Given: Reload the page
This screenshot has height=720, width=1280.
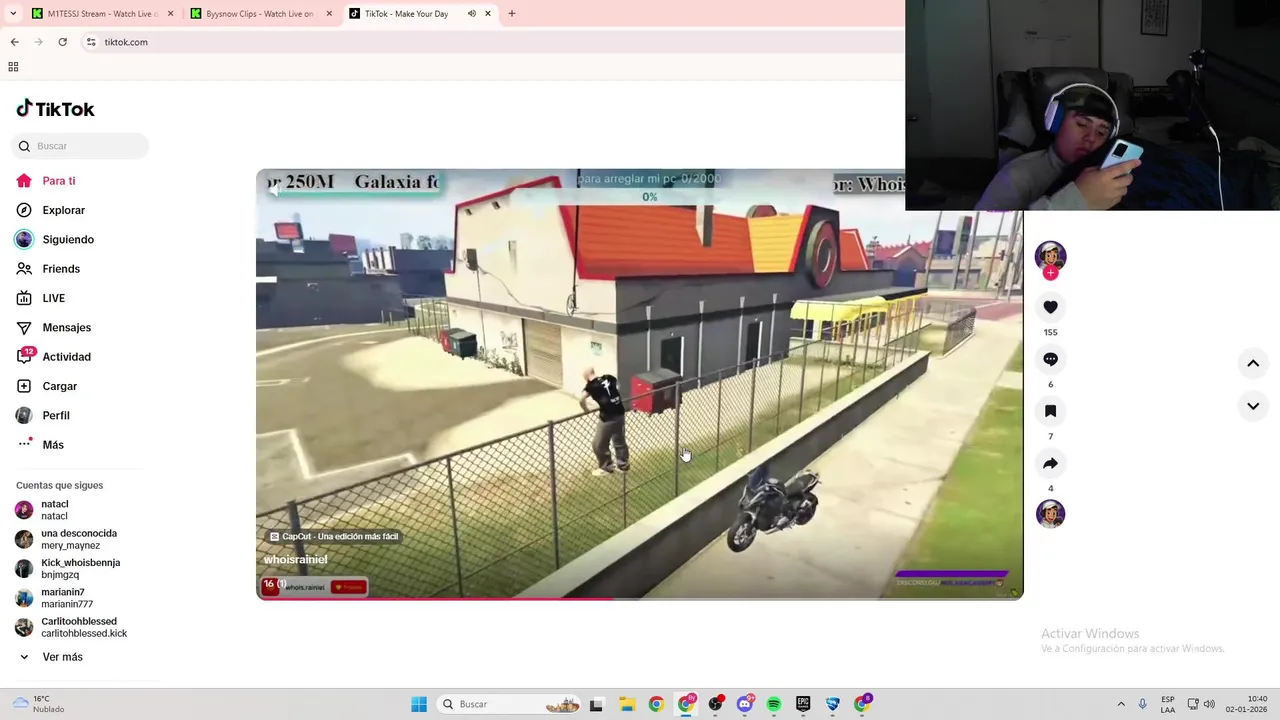Looking at the screenshot, I should [x=62, y=42].
